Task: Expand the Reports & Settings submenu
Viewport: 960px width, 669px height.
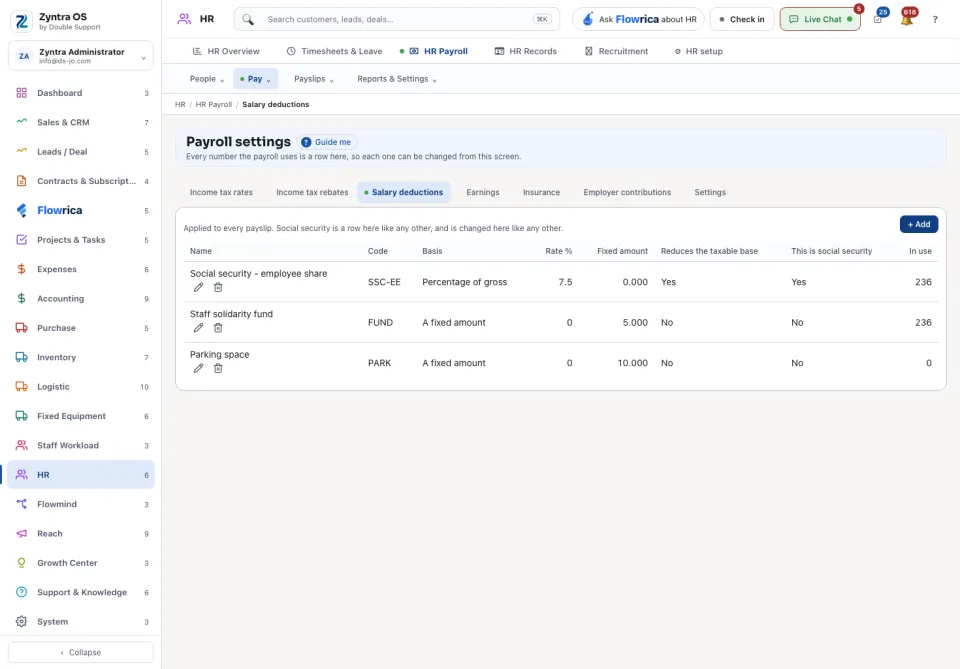Action: (x=397, y=79)
